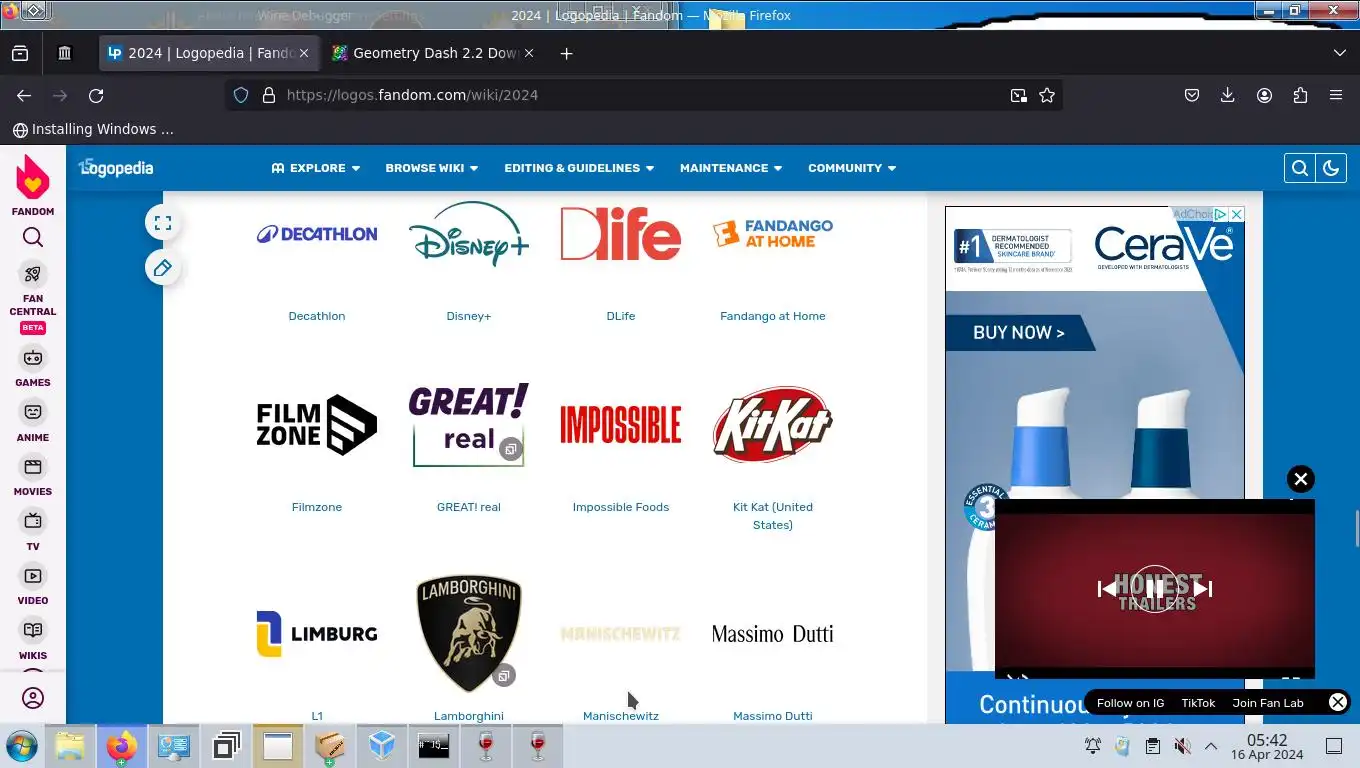
Task: Expand the EDITING & GUIDELINES menu
Action: tap(579, 168)
